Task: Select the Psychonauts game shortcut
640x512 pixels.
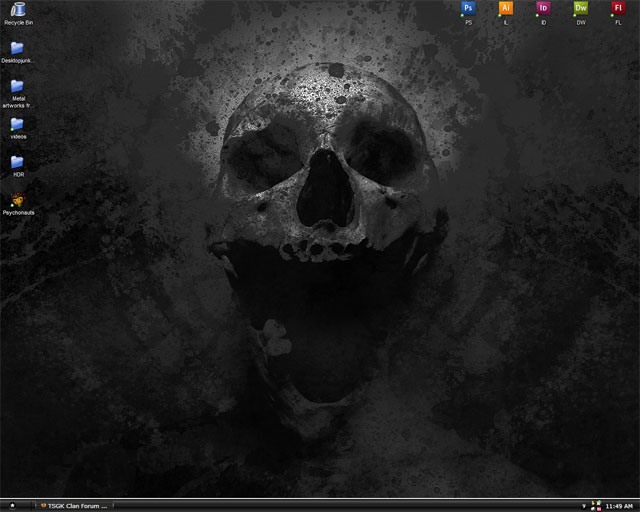Action: tap(17, 201)
